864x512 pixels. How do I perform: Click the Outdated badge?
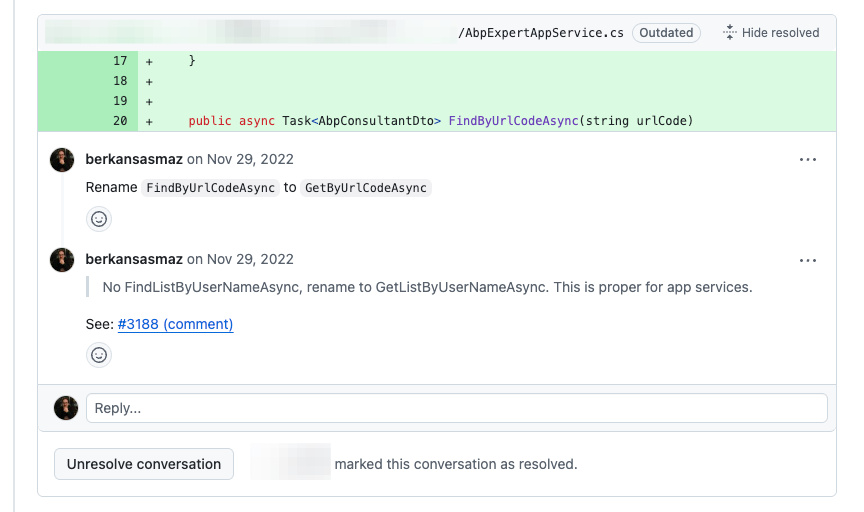point(666,33)
